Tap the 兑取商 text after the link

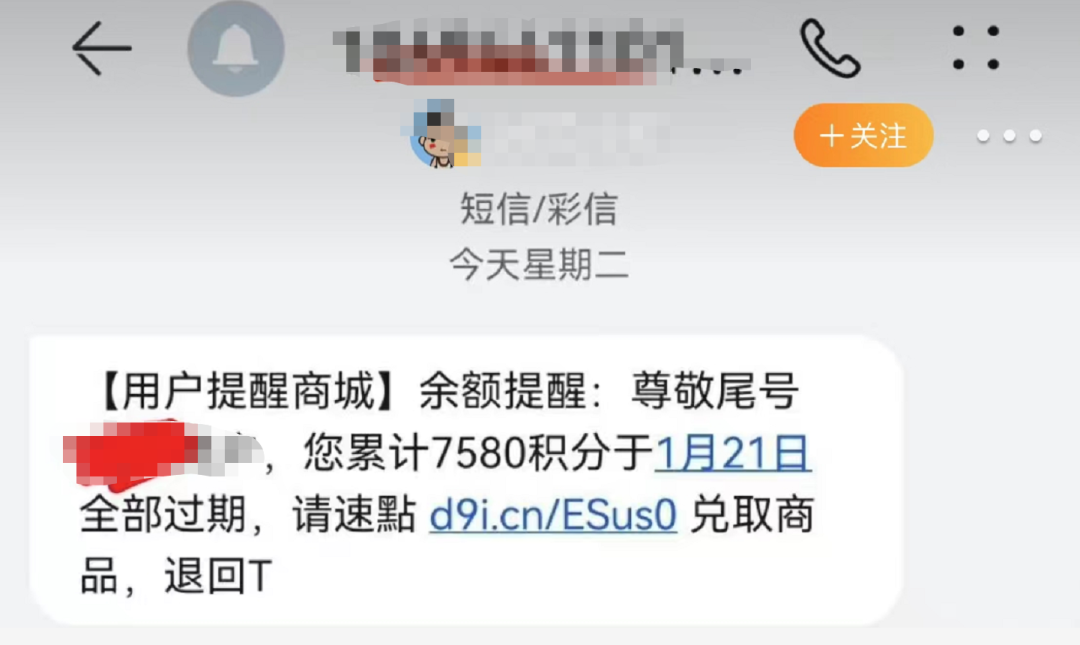pyautogui.click(x=752, y=515)
